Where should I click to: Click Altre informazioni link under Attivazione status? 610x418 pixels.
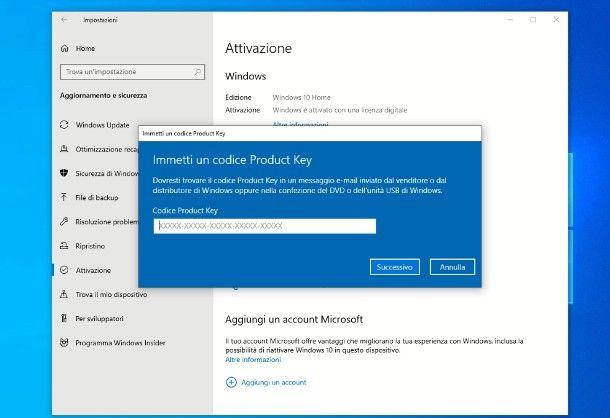pos(301,124)
